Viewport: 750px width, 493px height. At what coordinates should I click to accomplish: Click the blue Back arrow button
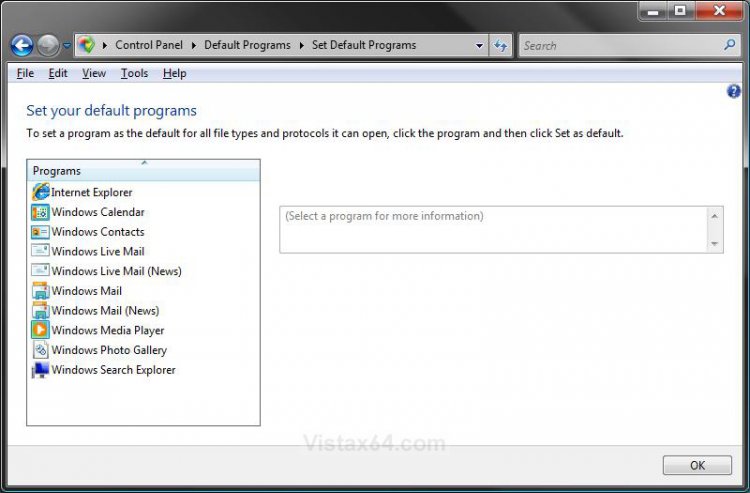click(22, 46)
